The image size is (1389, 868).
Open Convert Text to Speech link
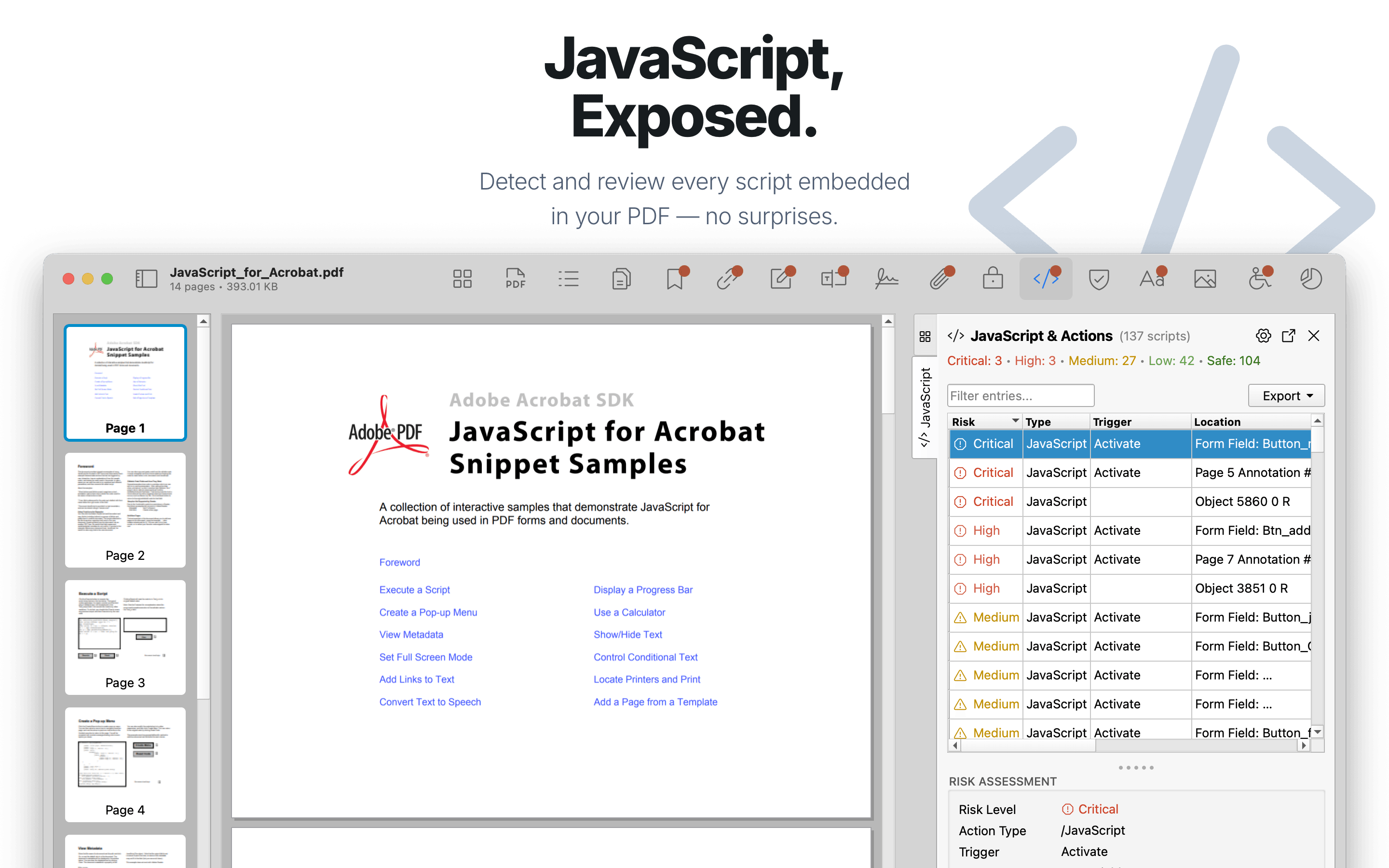point(430,702)
